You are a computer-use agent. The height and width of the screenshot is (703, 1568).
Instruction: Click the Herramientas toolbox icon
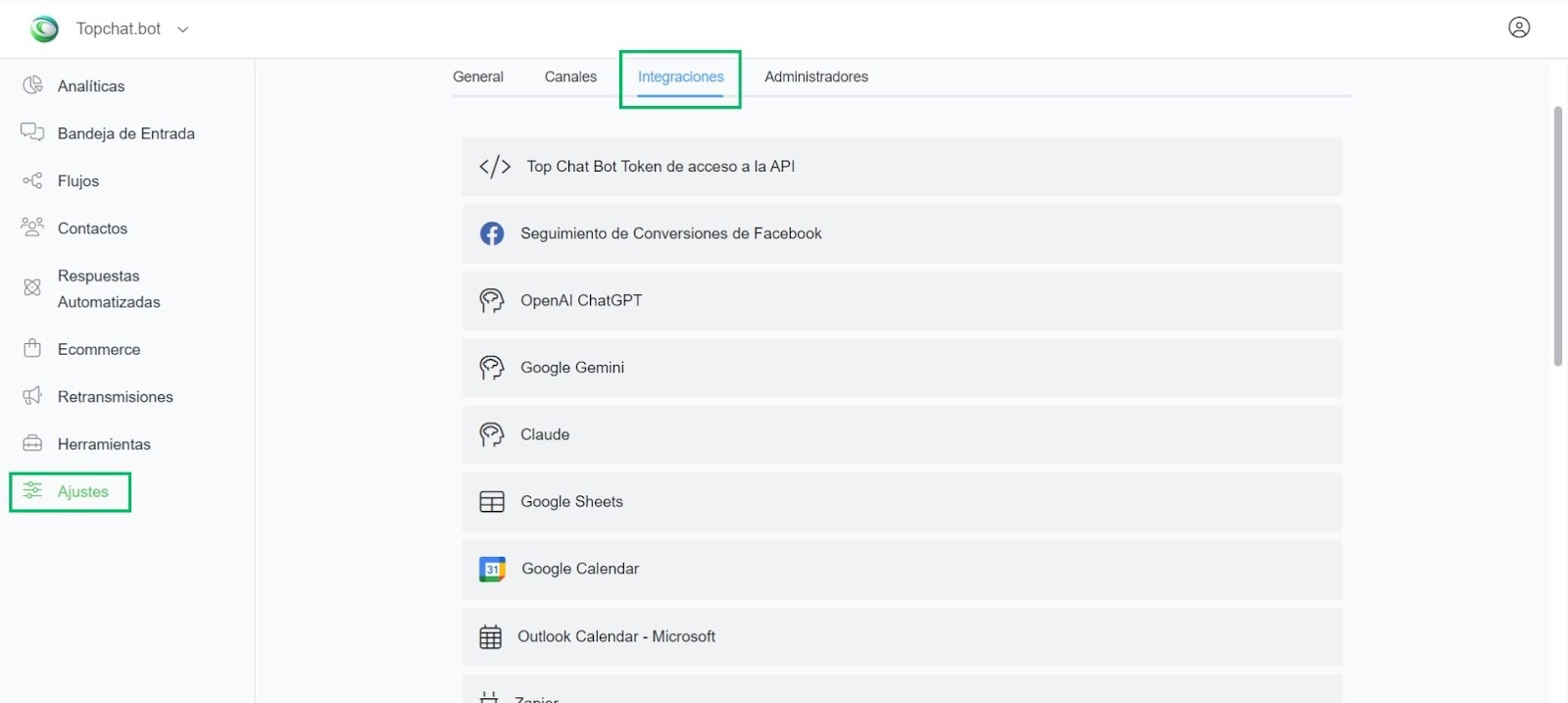tap(32, 443)
